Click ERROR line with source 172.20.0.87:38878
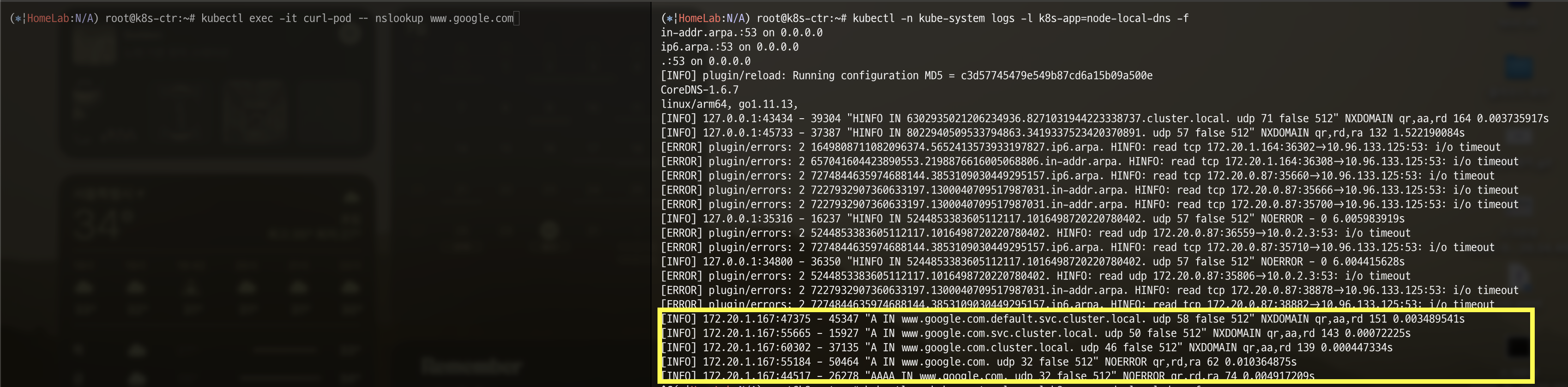1568x387 pixels. click(x=1090, y=290)
